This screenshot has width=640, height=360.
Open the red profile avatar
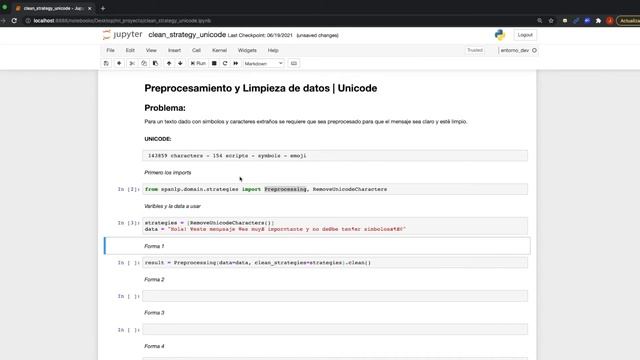[609, 20]
